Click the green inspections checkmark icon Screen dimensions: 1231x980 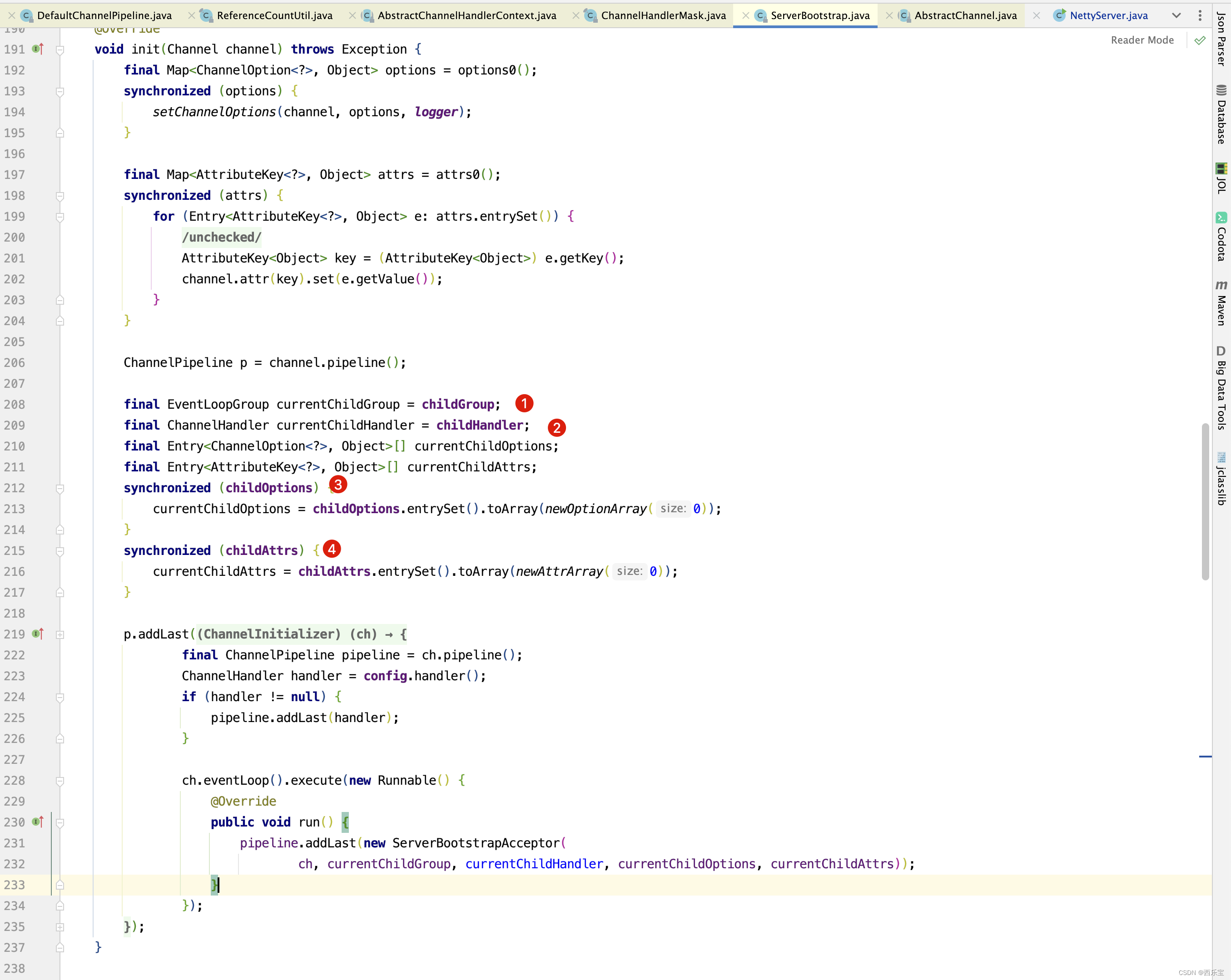point(1200,40)
